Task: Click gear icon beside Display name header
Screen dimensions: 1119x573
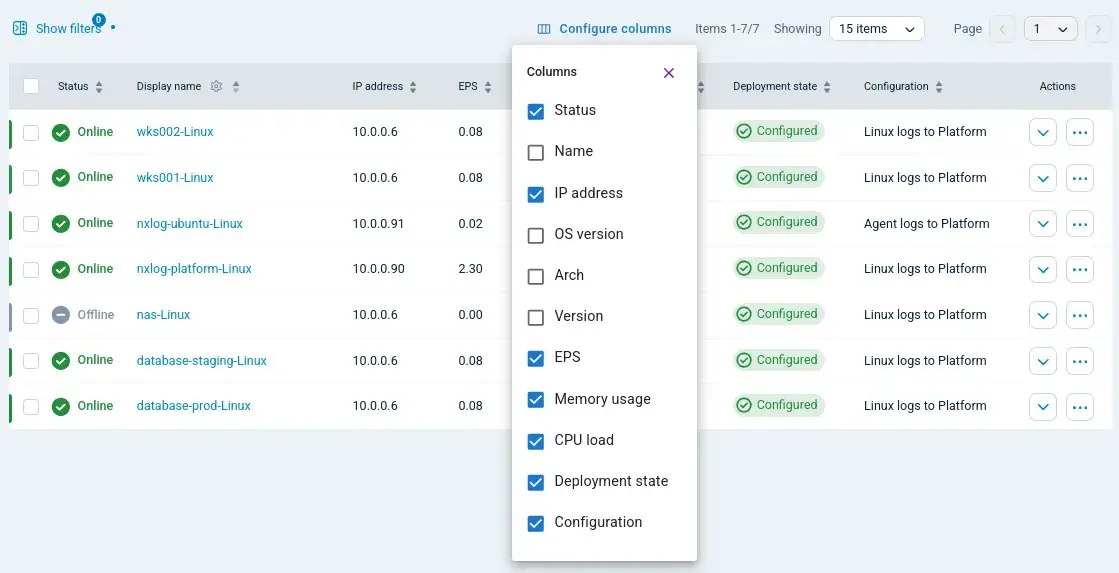Action: [216, 87]
